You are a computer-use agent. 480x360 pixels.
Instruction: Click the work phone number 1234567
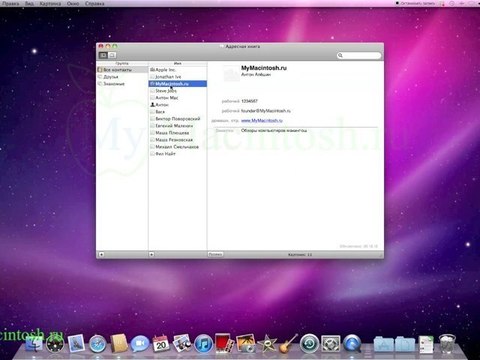249,101
